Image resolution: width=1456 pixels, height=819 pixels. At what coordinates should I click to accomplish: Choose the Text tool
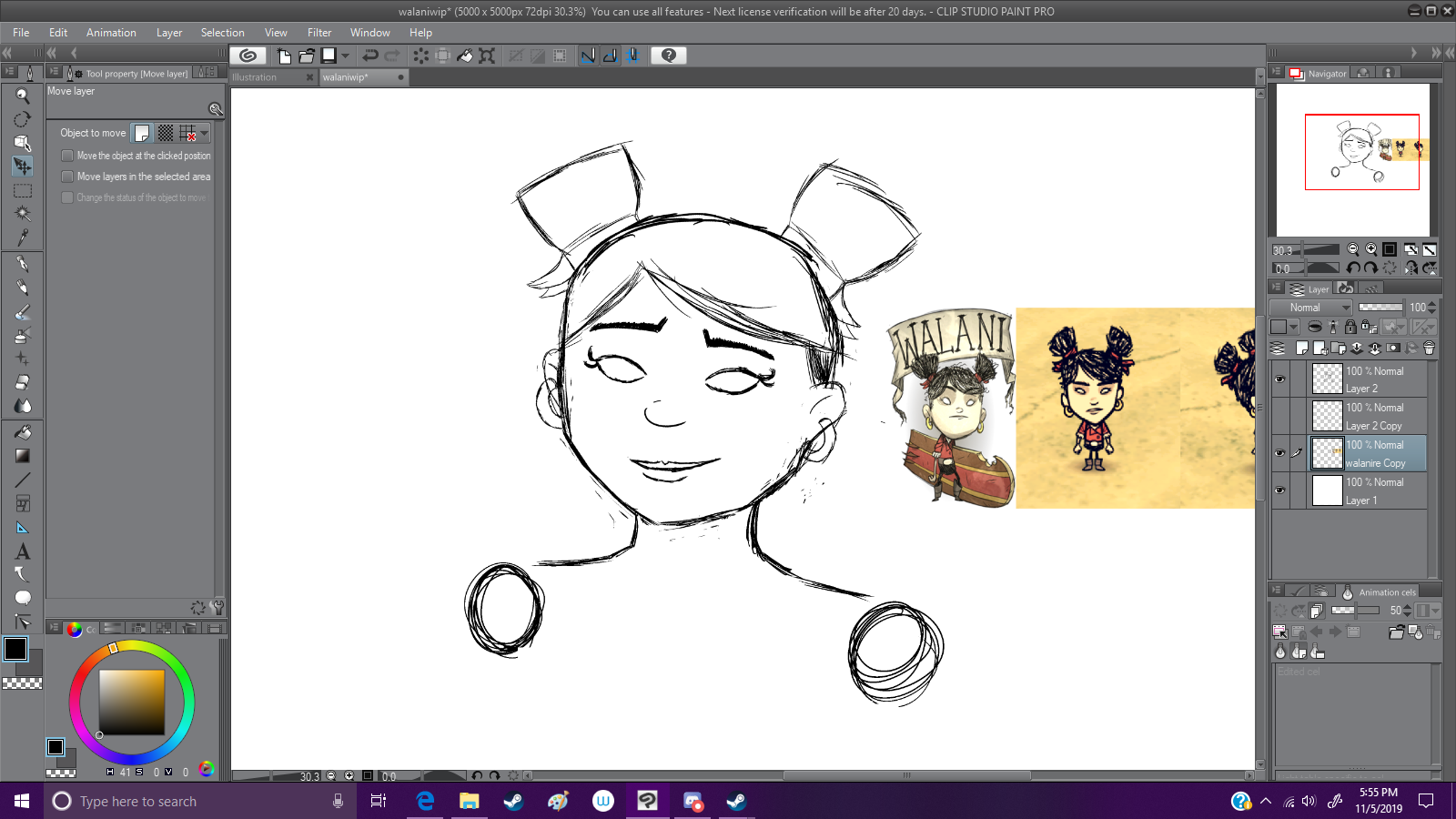23,551
